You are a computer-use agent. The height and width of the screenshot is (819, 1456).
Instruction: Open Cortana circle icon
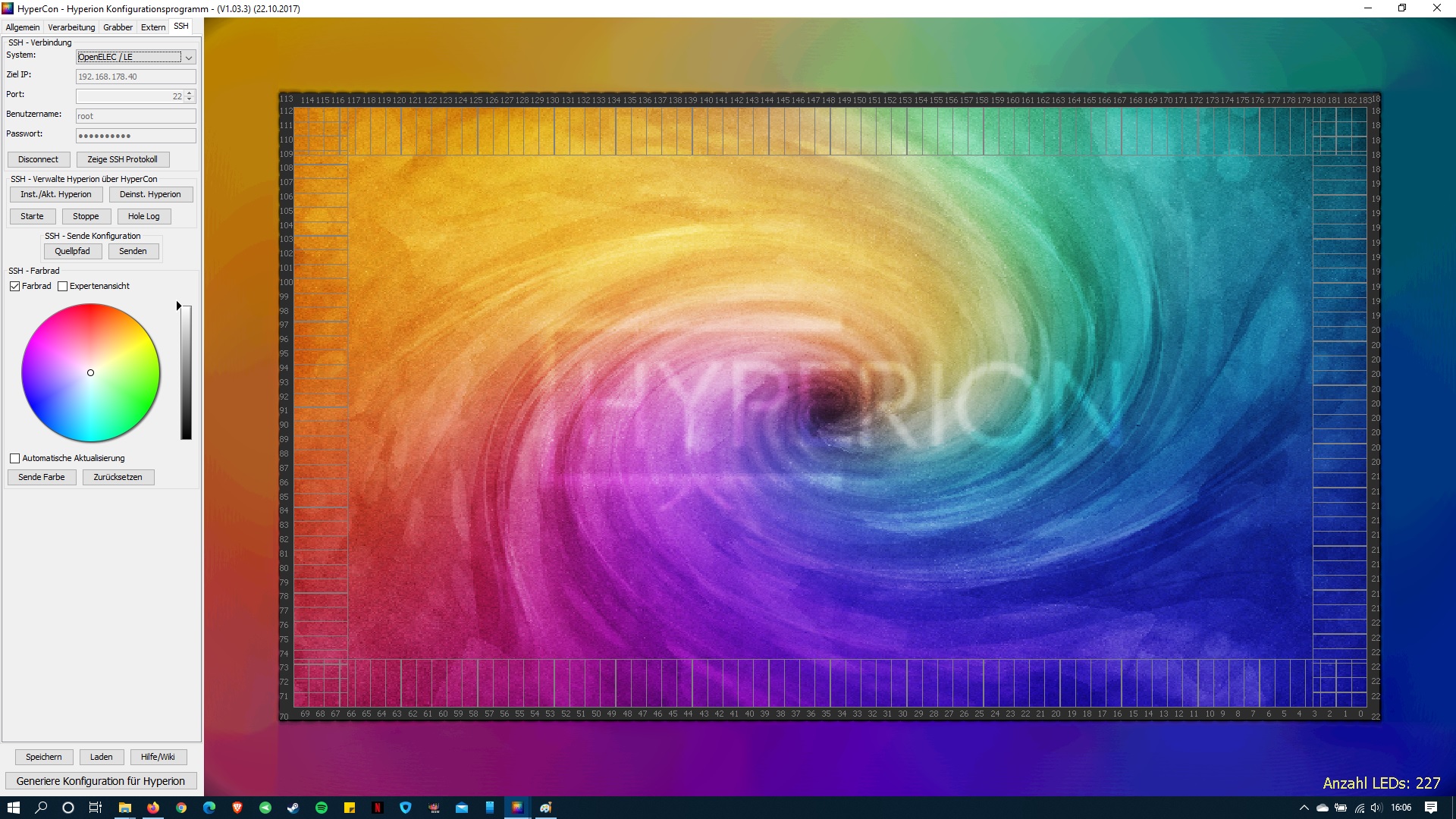point(68,808)
